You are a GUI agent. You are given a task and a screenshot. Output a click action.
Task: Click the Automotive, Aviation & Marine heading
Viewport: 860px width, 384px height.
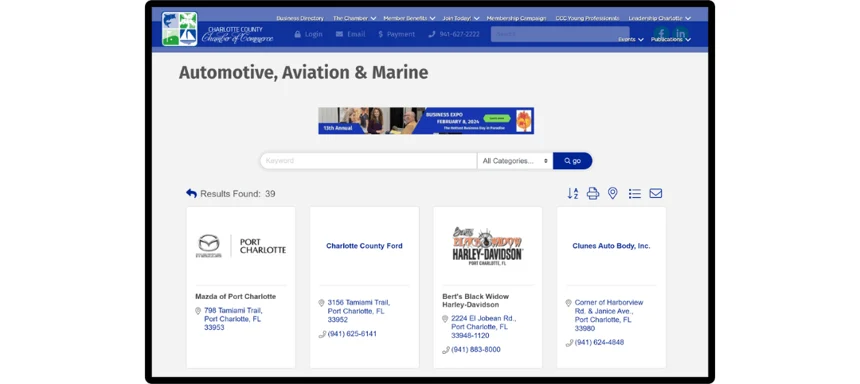(303, 73)
